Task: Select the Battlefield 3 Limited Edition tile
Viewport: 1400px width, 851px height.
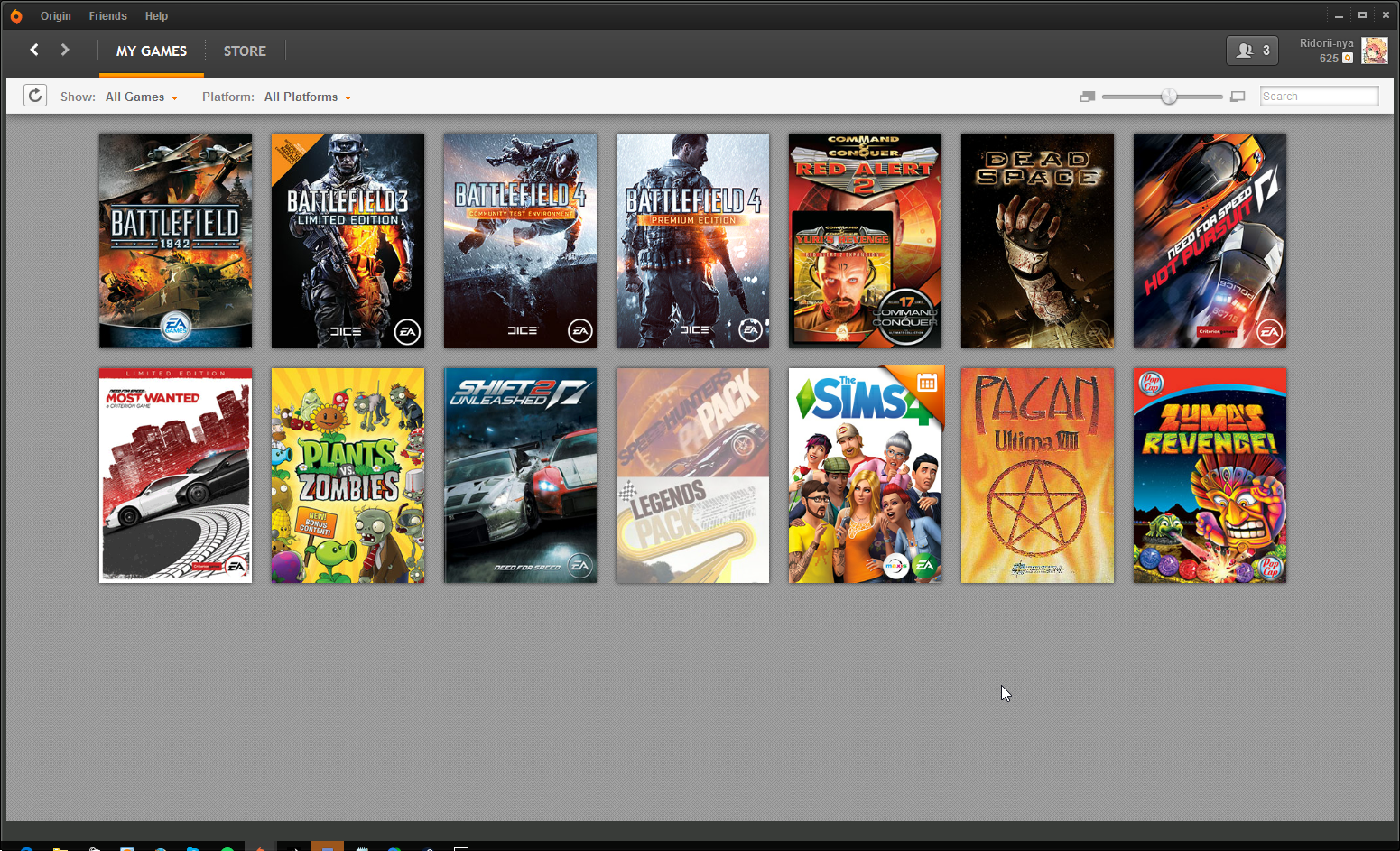Action: (x=348, y=241)
